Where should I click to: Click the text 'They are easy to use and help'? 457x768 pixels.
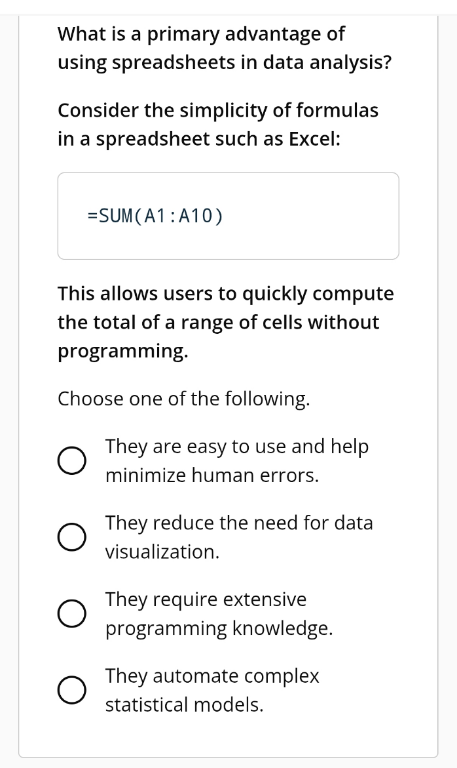click(237, 447)
